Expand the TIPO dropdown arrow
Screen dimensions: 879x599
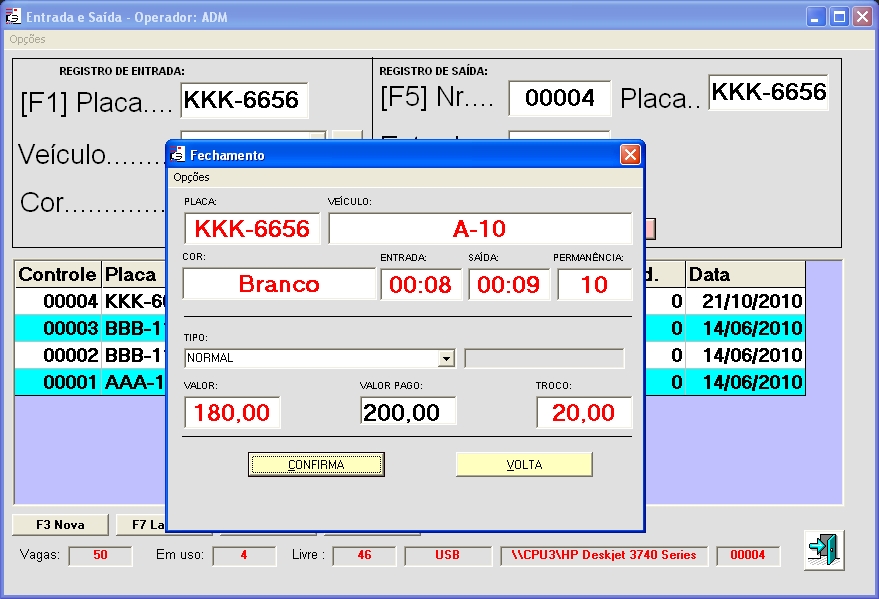click(x=447, y=358)
